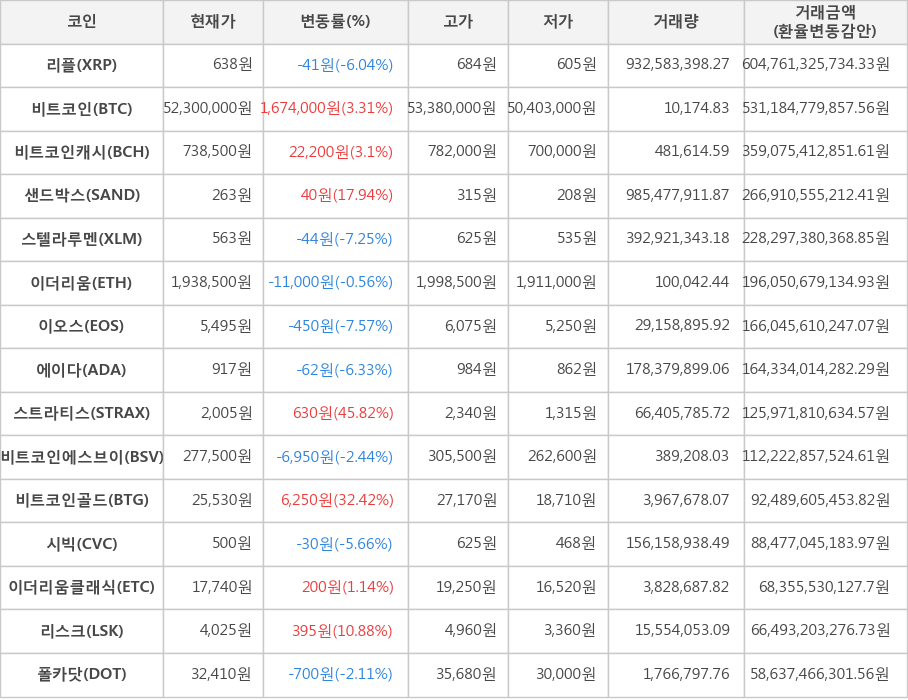
Task: Open 비트코인캐시(BCH) coin entry
Action: pos(82,152)
